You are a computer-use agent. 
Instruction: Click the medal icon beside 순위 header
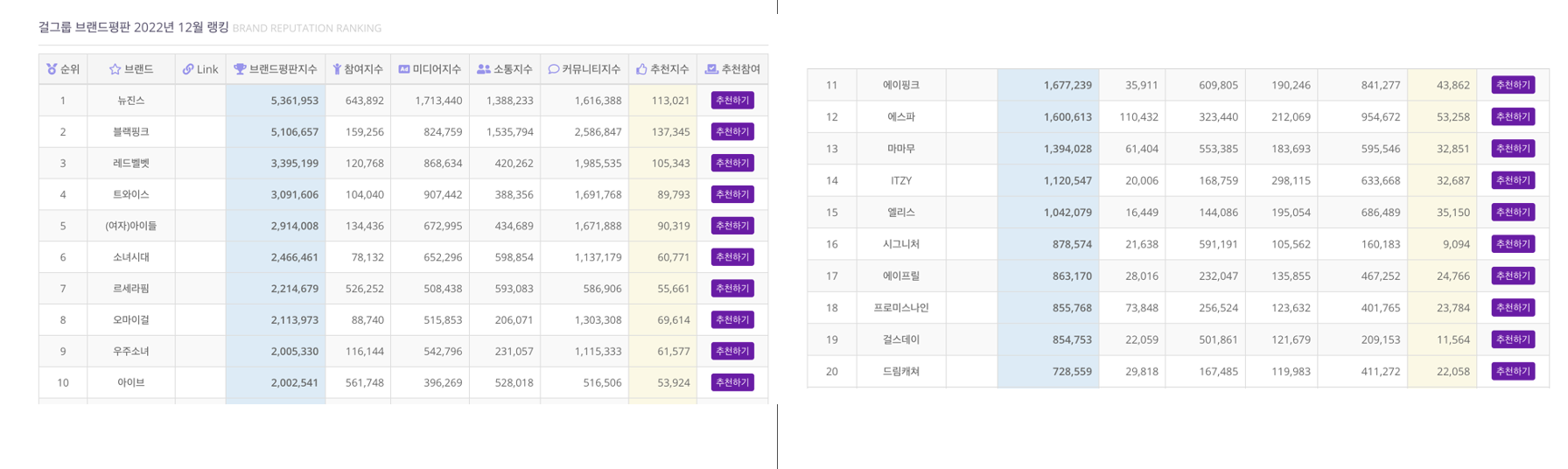pos(52,69)
